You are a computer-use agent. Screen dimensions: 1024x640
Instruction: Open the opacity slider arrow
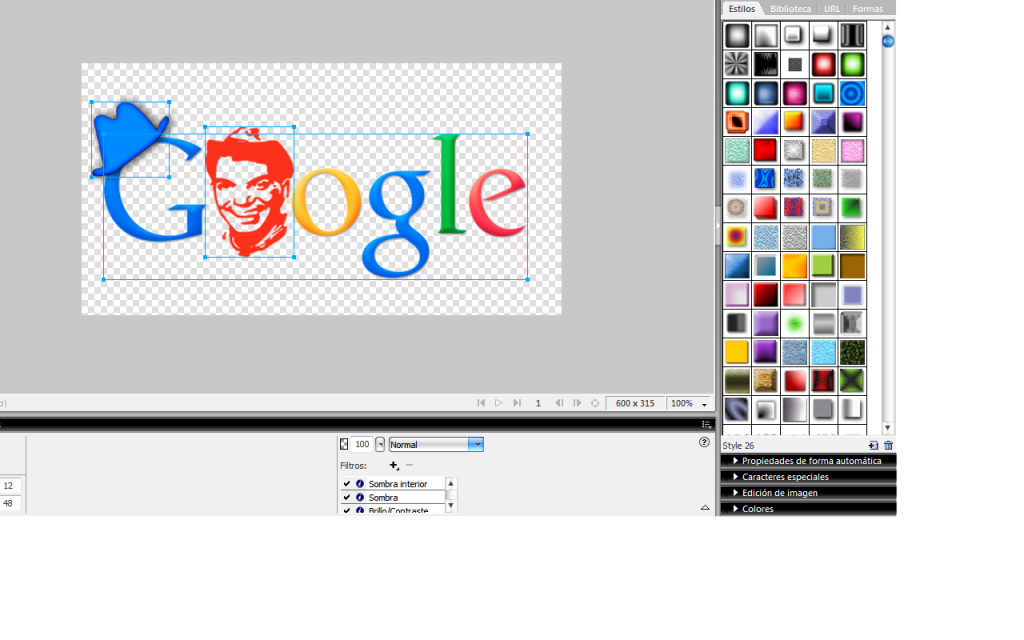[x=380, y=445]
